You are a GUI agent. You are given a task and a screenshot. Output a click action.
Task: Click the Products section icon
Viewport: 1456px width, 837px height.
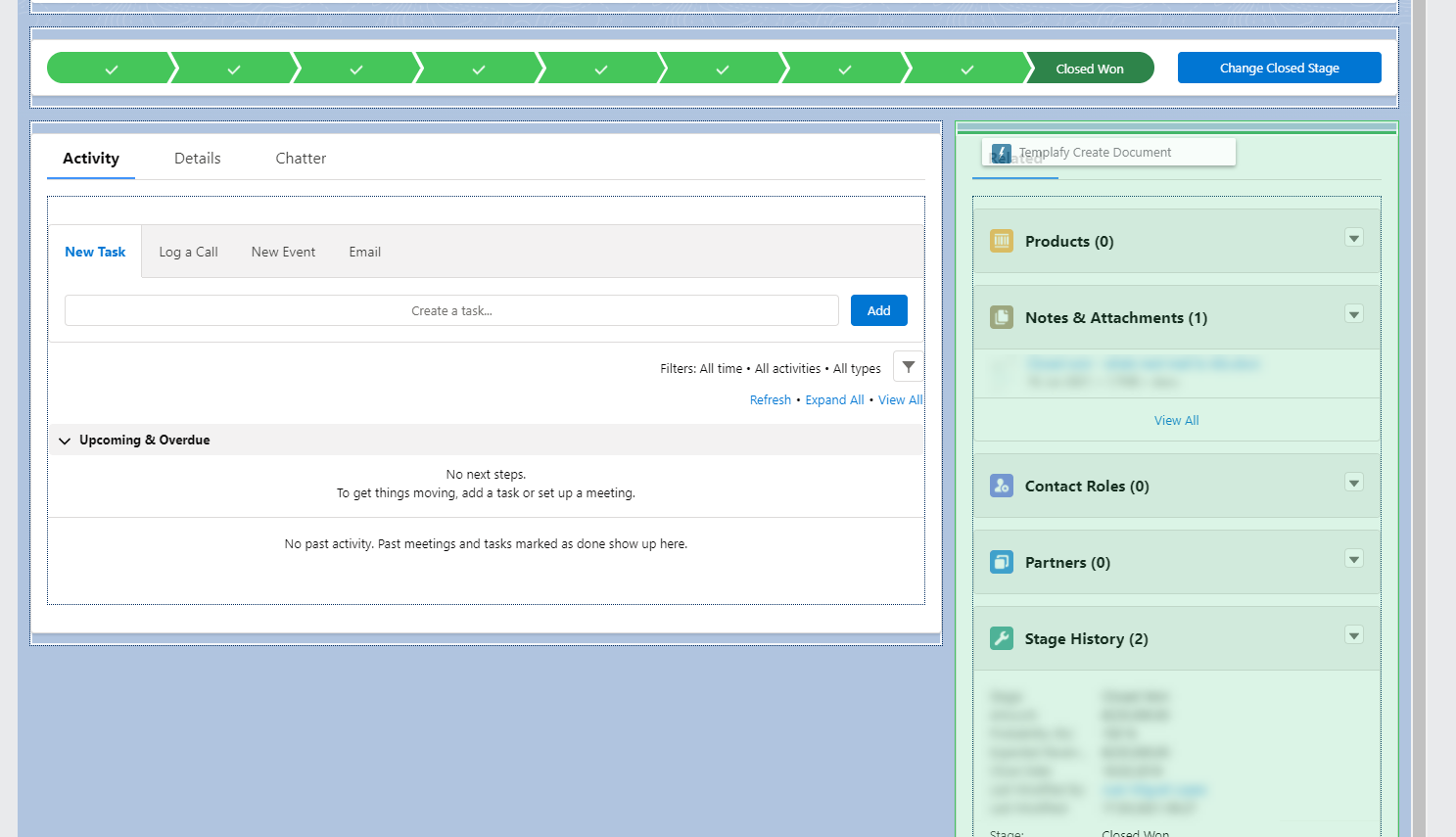1002,241
